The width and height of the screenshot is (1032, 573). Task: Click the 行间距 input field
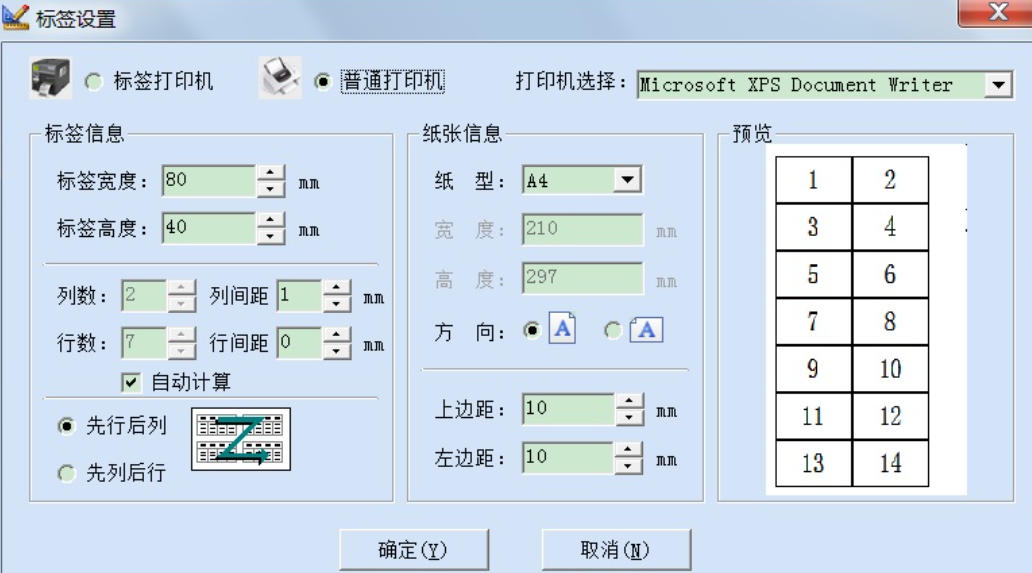click(x=299, y=343)
